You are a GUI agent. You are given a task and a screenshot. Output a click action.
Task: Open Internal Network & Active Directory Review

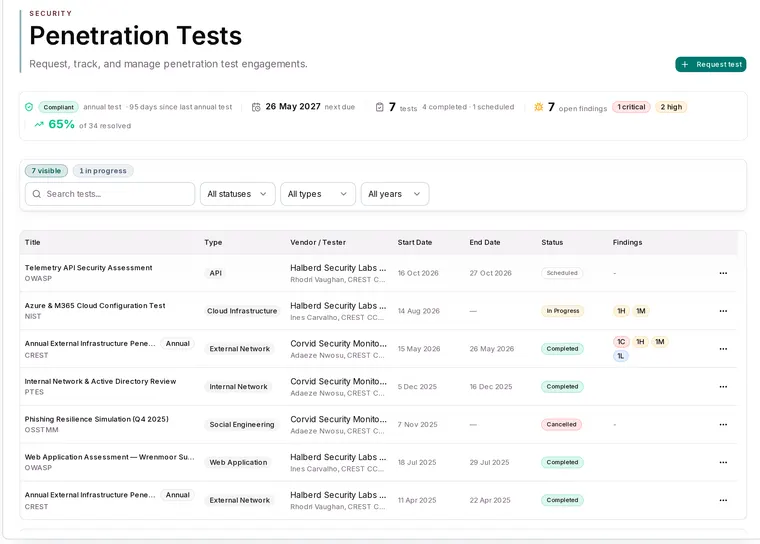point(100,381)
